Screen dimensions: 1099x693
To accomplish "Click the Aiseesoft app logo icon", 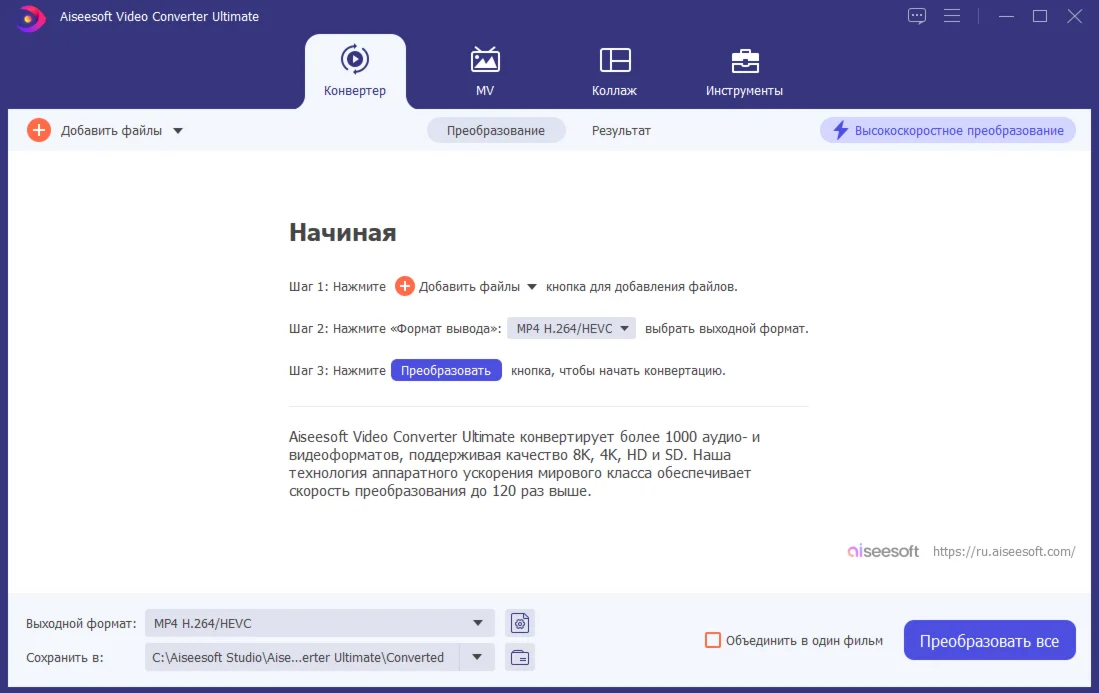I will tap(32, 17).
